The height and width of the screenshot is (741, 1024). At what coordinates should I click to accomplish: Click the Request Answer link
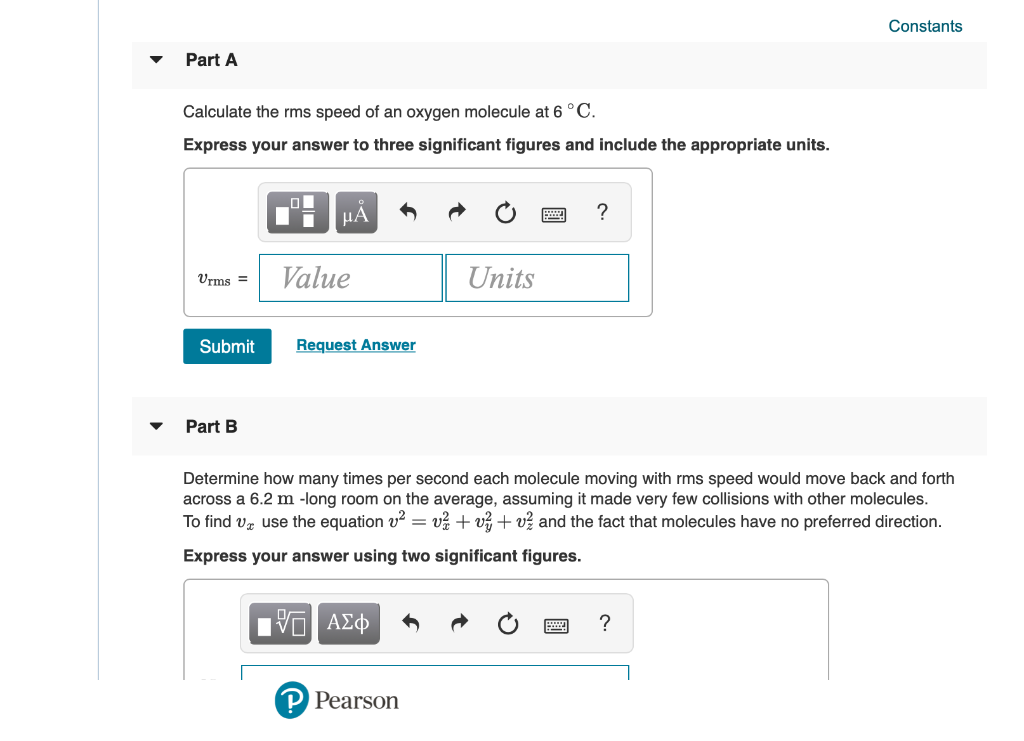point(355,345)
